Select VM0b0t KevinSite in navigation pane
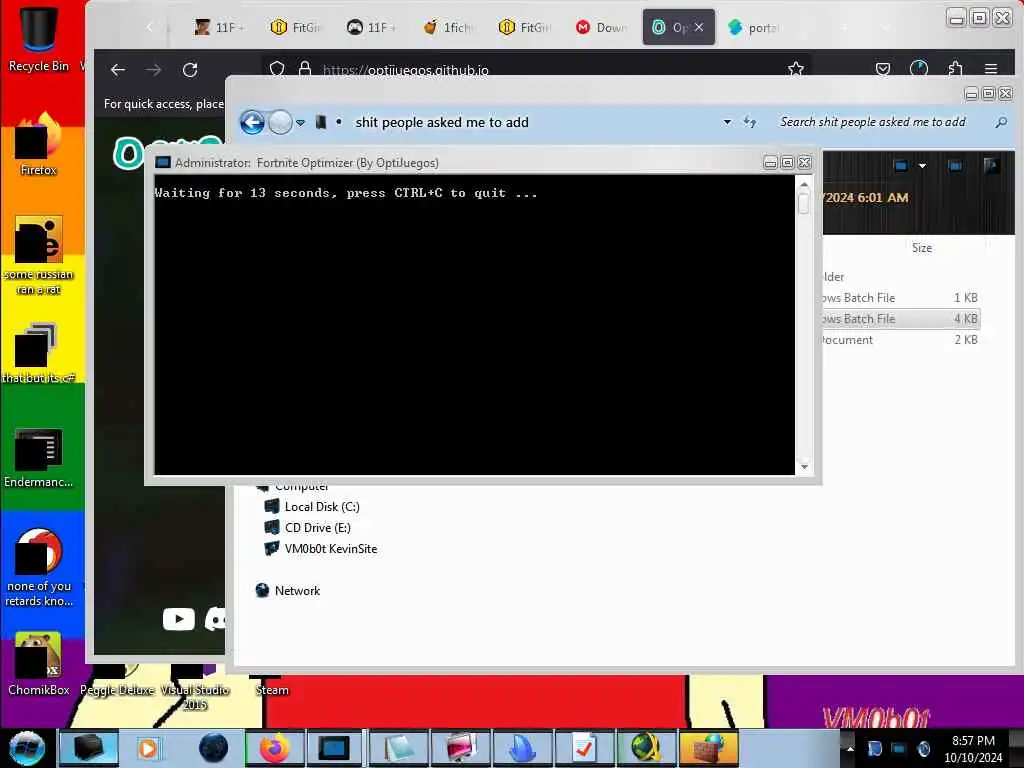 330,549
